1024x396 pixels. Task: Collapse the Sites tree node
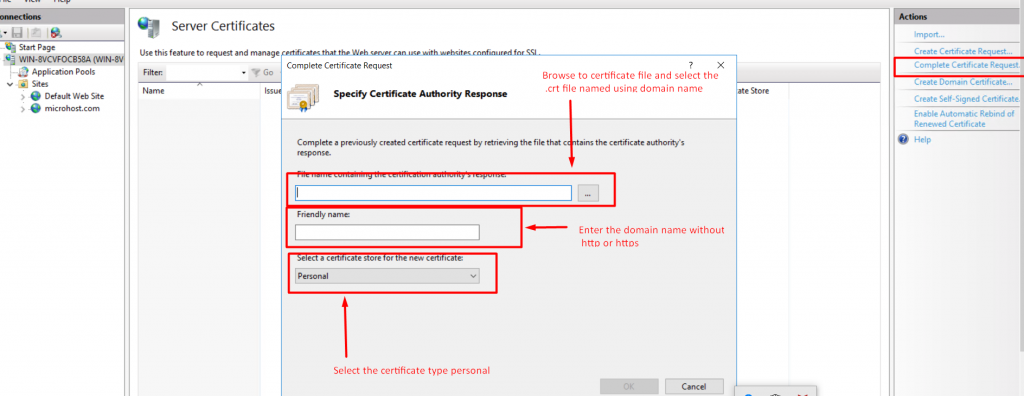coord(10,84)
